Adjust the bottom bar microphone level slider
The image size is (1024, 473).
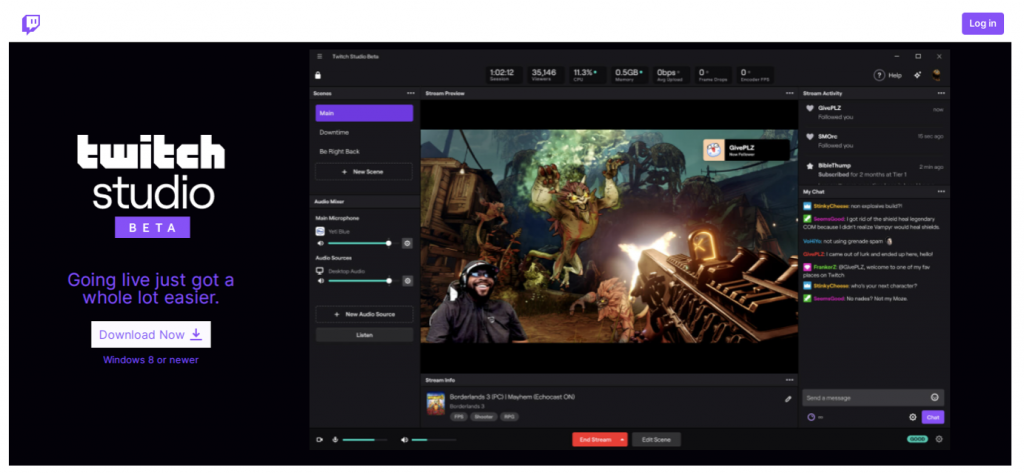click(x=364, y=440)
